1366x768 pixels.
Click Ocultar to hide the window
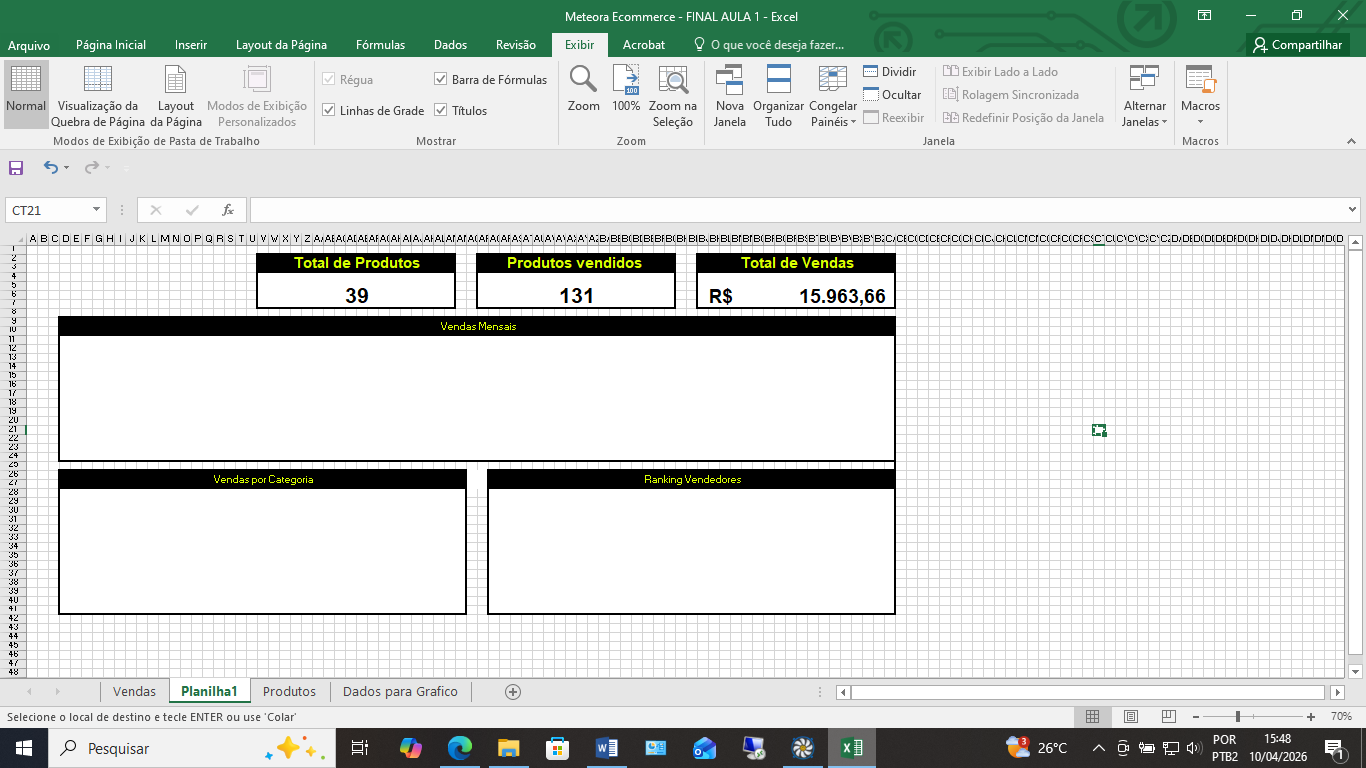point(892,95)
